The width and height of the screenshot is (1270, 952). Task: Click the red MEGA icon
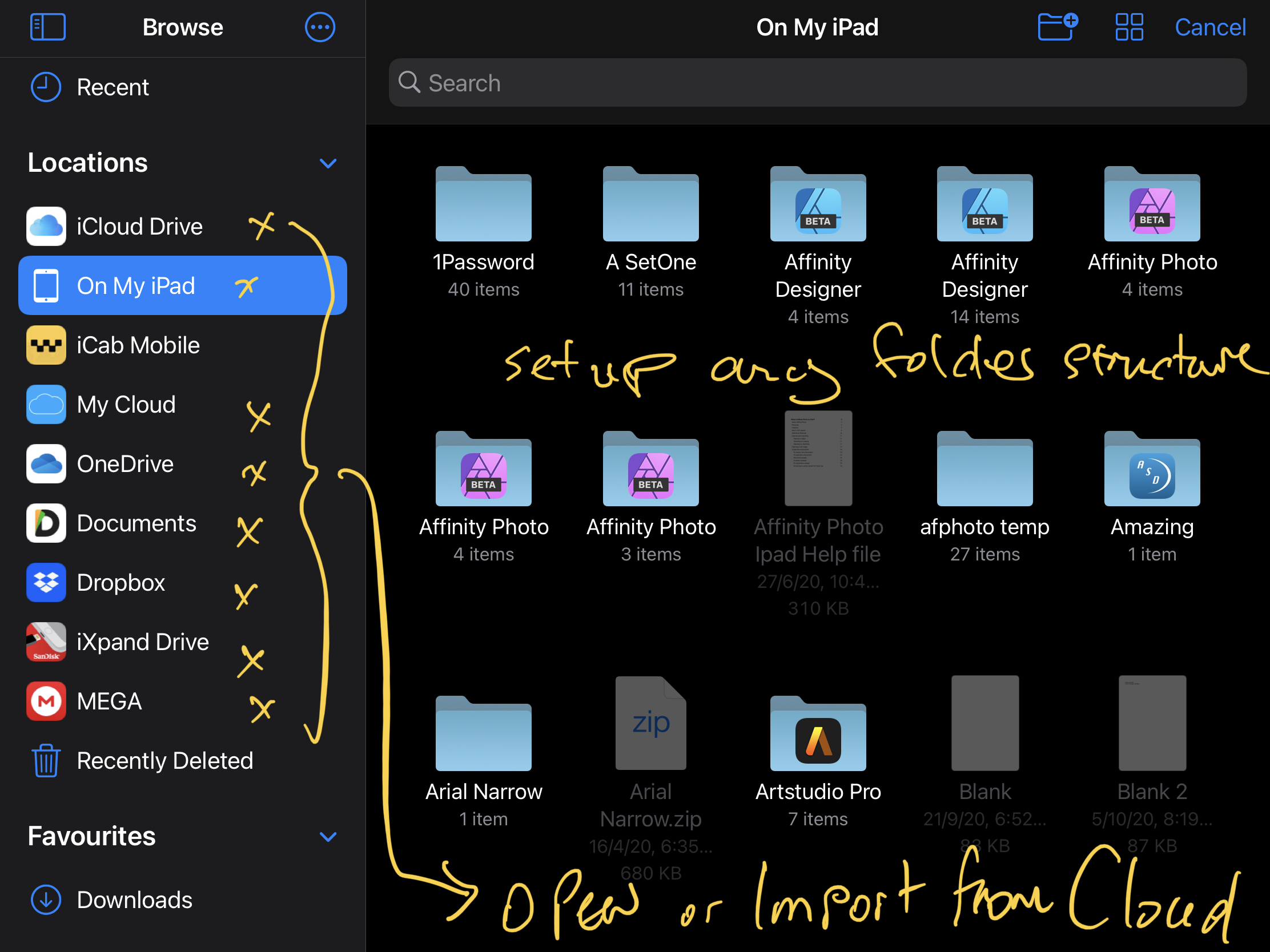click(x=46, y=701)
